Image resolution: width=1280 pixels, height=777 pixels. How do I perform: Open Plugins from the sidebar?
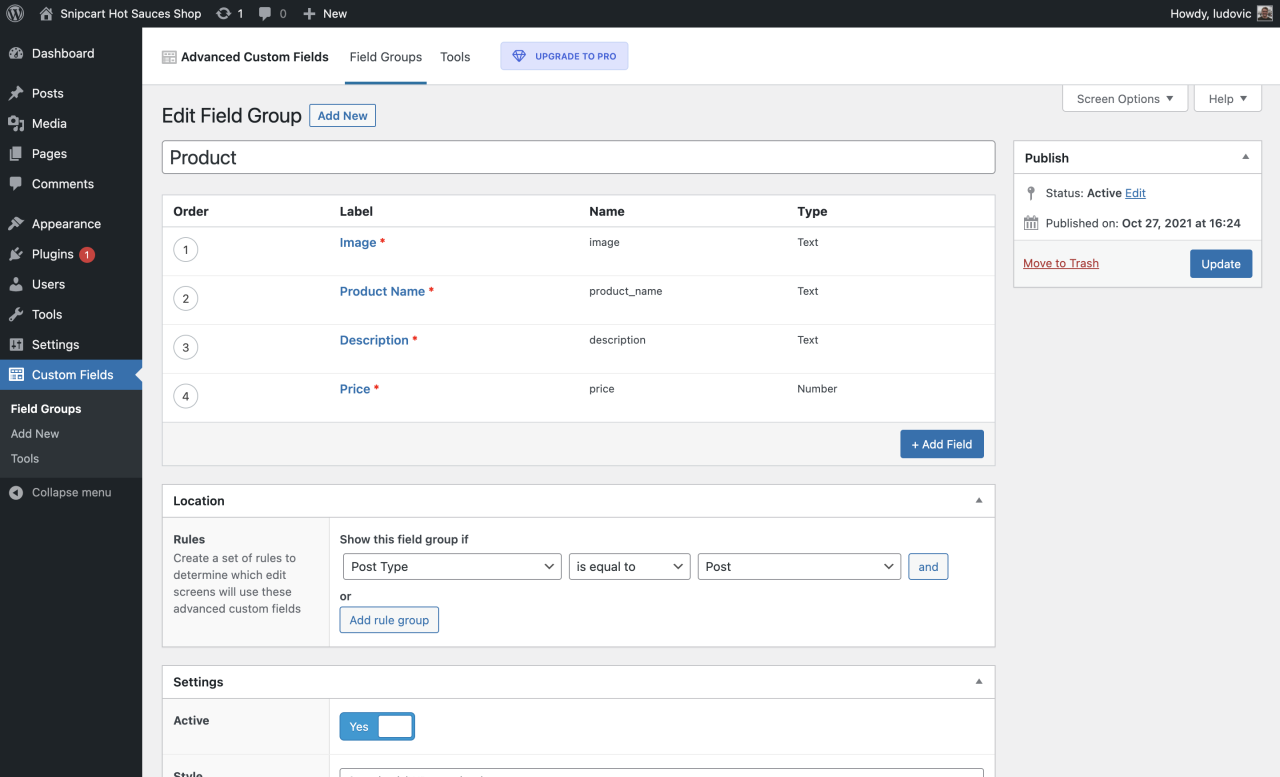click(x=52, y=254)
